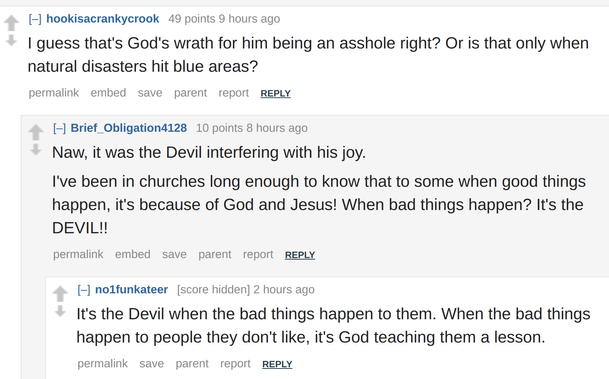Report hookisacrankycrook's comment
This screenshot has width=609, height=379.
coord(233,93)
